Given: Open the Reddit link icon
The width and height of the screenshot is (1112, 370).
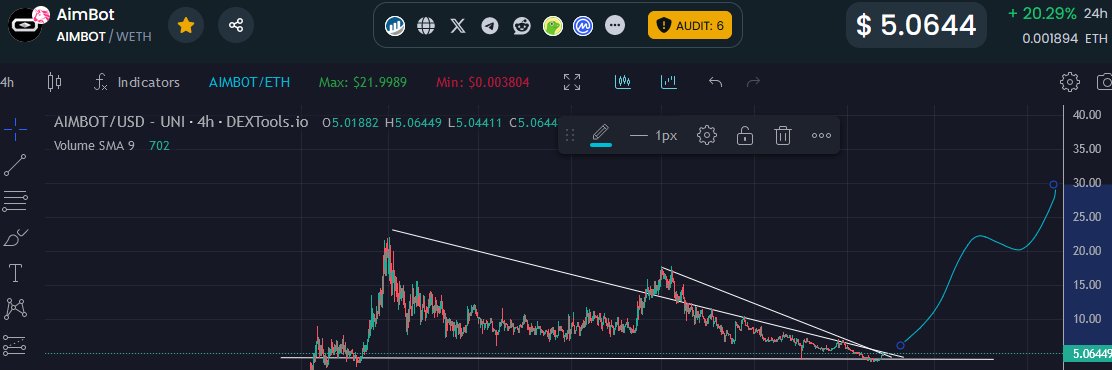Looking at the screenshot, I should (522, 26).
